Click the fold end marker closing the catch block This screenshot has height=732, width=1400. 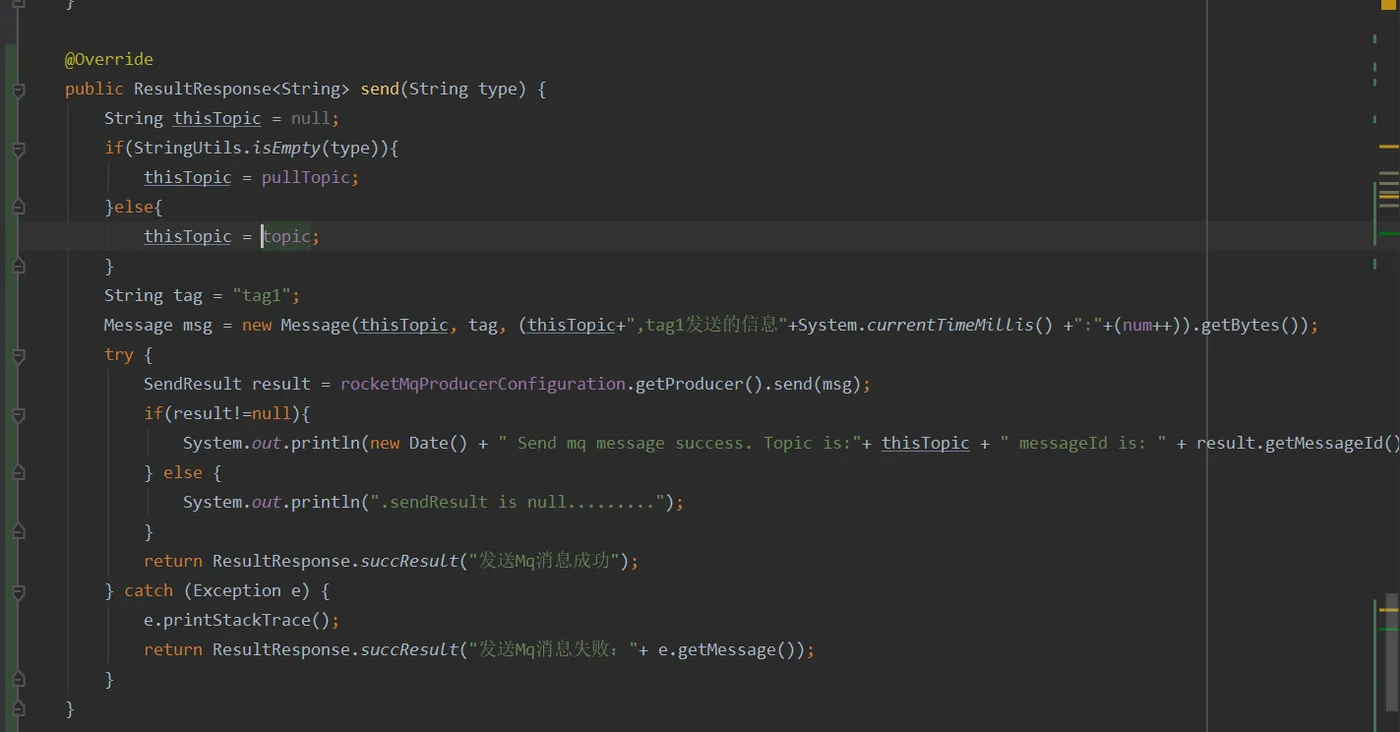(18, 680)
